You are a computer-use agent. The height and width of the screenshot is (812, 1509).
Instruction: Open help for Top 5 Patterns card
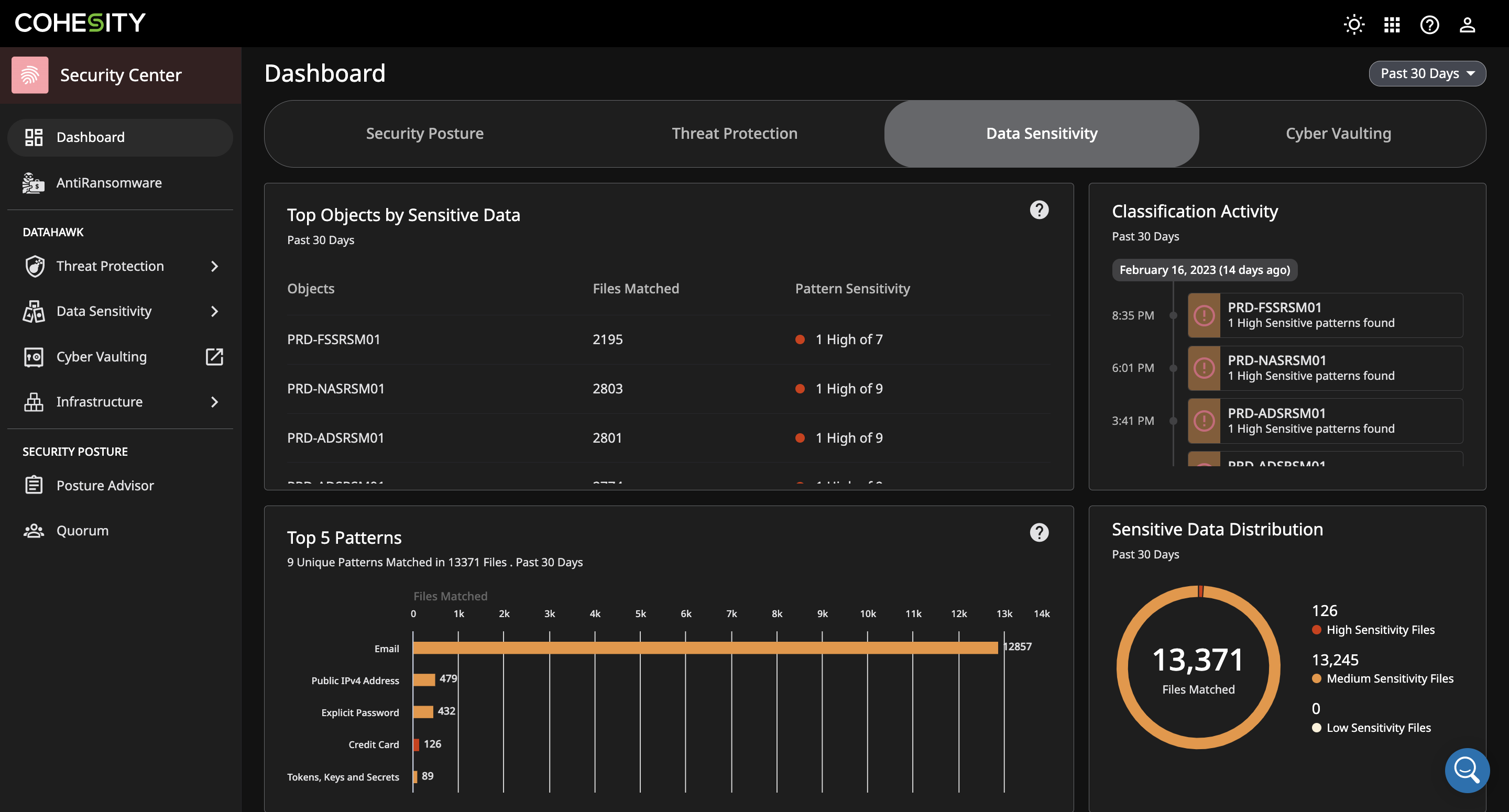[1039, 533]
